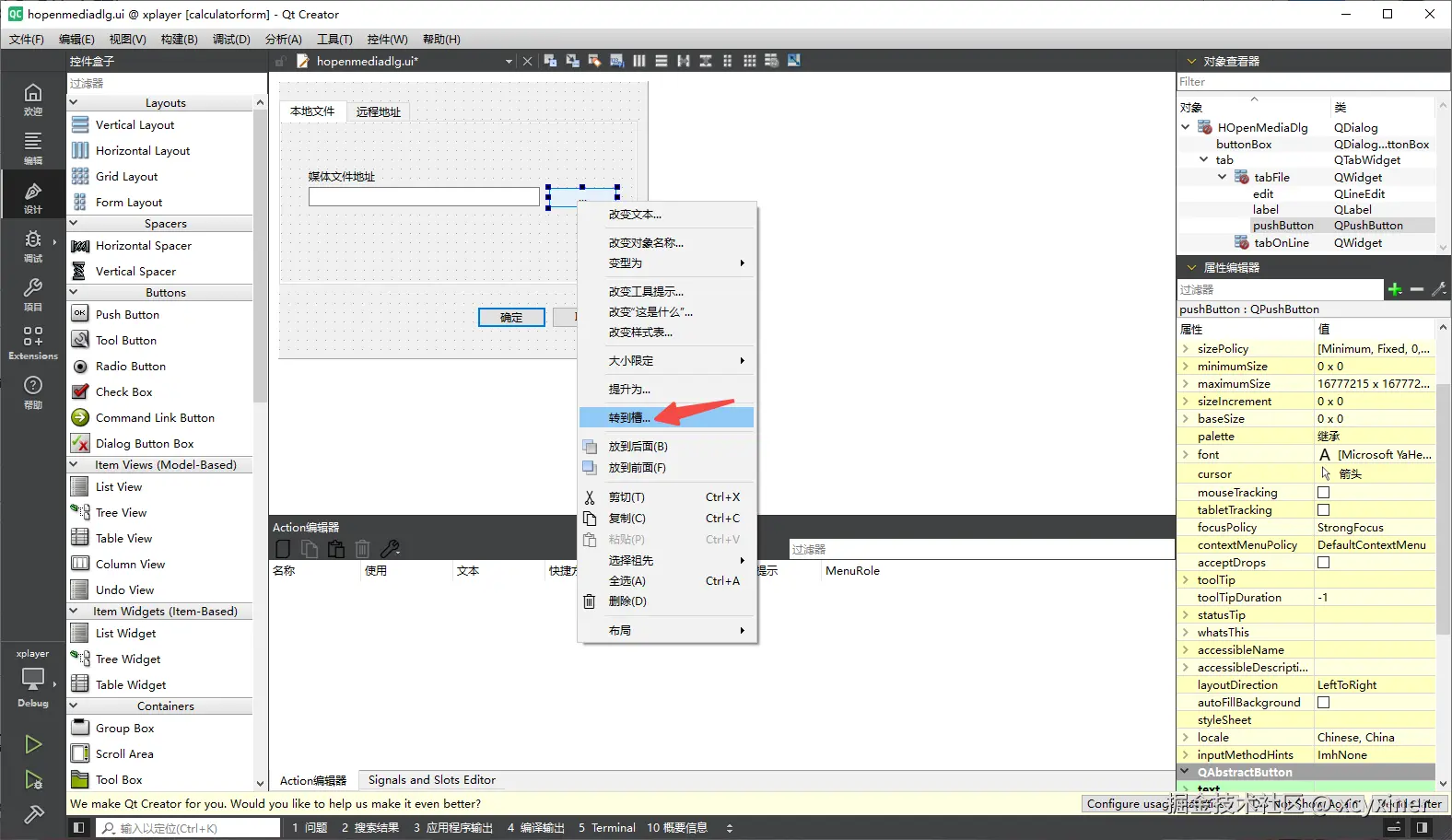Choose 改变文本... in context menu
Screen dimensions: 1452x840
(x=667, y=215)
